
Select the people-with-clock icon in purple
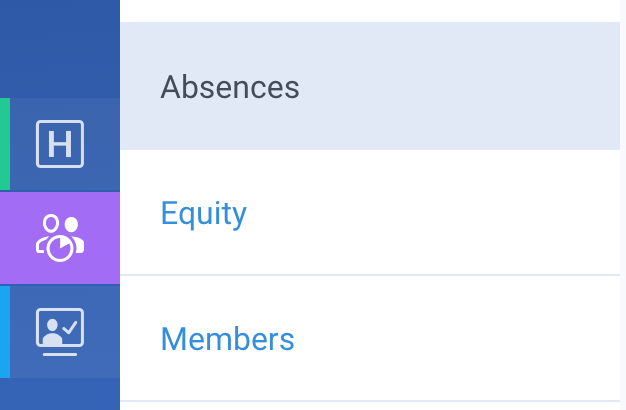[x=60, y=238]
